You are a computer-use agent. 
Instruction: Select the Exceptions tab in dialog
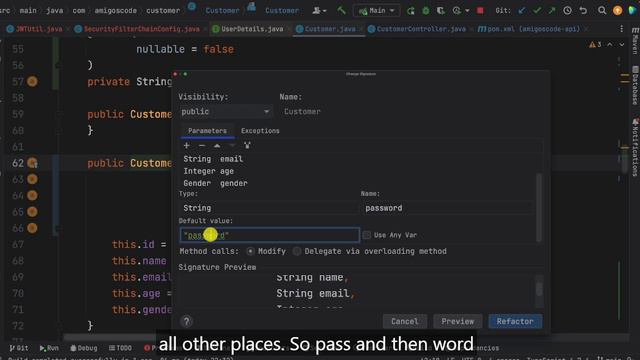(260, 131)
